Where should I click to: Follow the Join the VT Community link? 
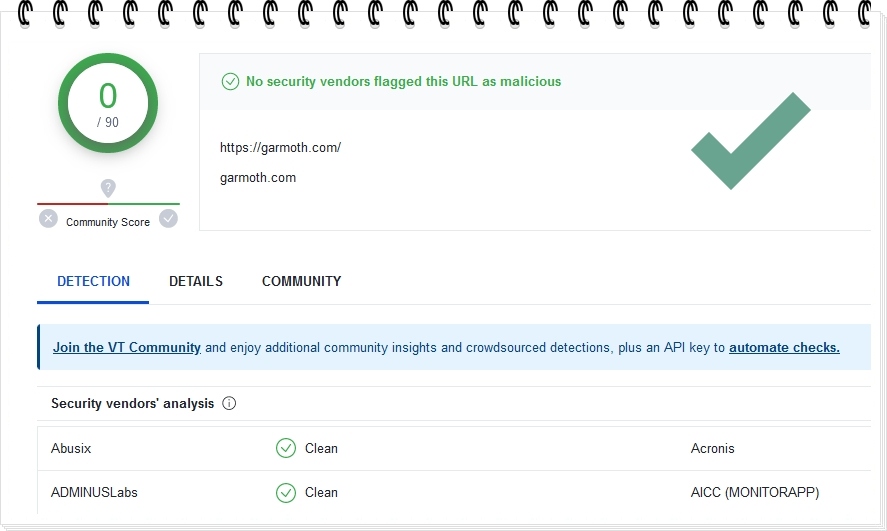pos(127,348)
